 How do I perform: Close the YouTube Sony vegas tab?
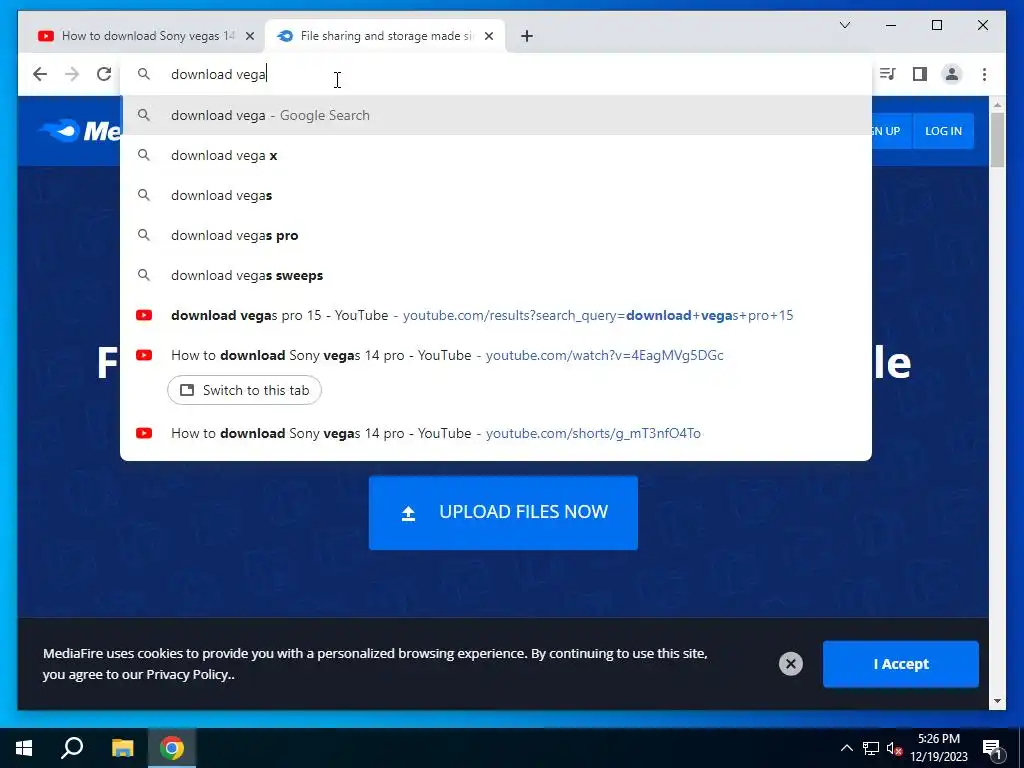tap(249, 36)
